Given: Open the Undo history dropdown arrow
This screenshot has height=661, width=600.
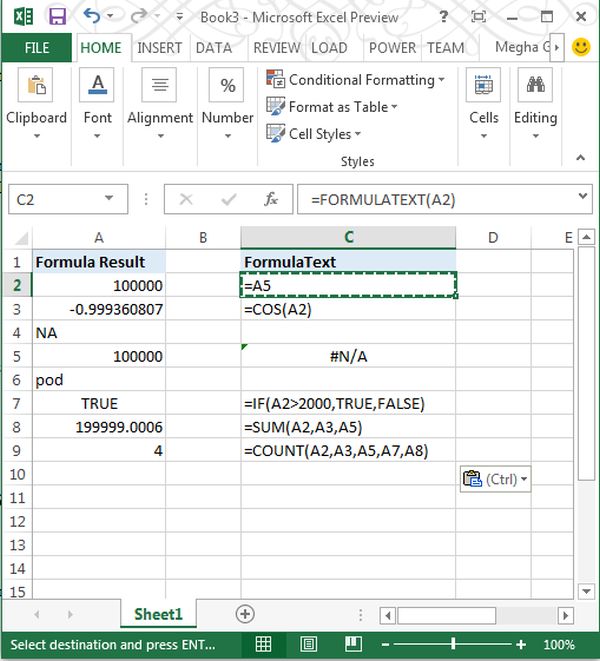Looking at the screenshot, I should pos(110,16).
